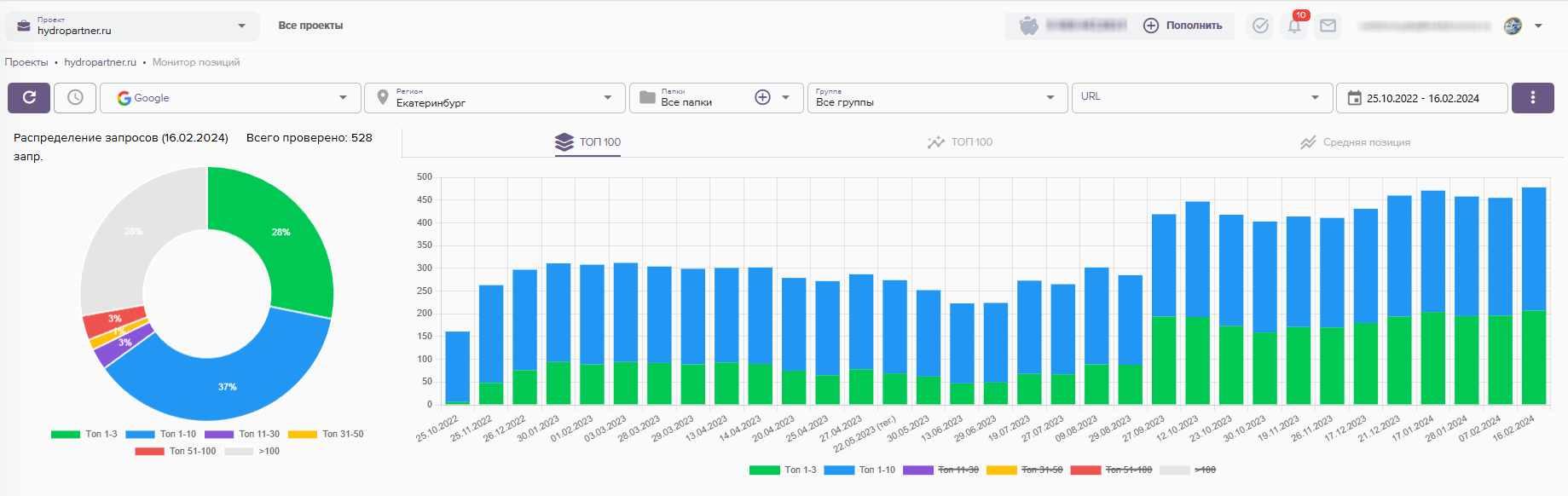Select the ТОП 100 line chart tab

pos(960,142)
